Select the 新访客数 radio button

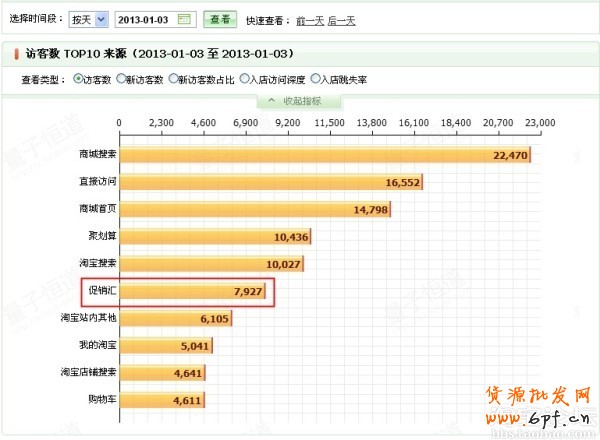click(x=122, y=79)
